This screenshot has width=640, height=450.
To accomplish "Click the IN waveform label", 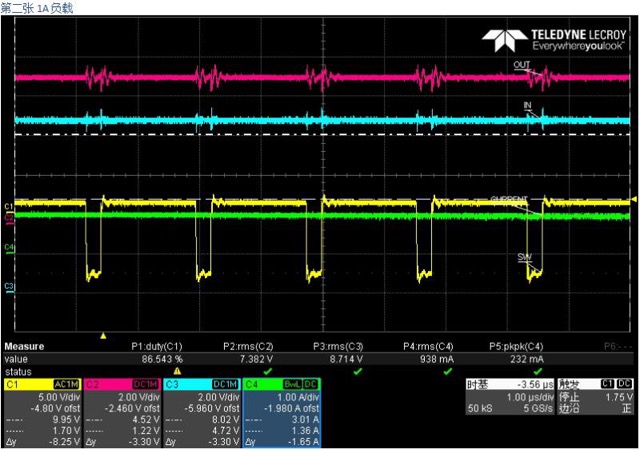I will pos(527,105).
